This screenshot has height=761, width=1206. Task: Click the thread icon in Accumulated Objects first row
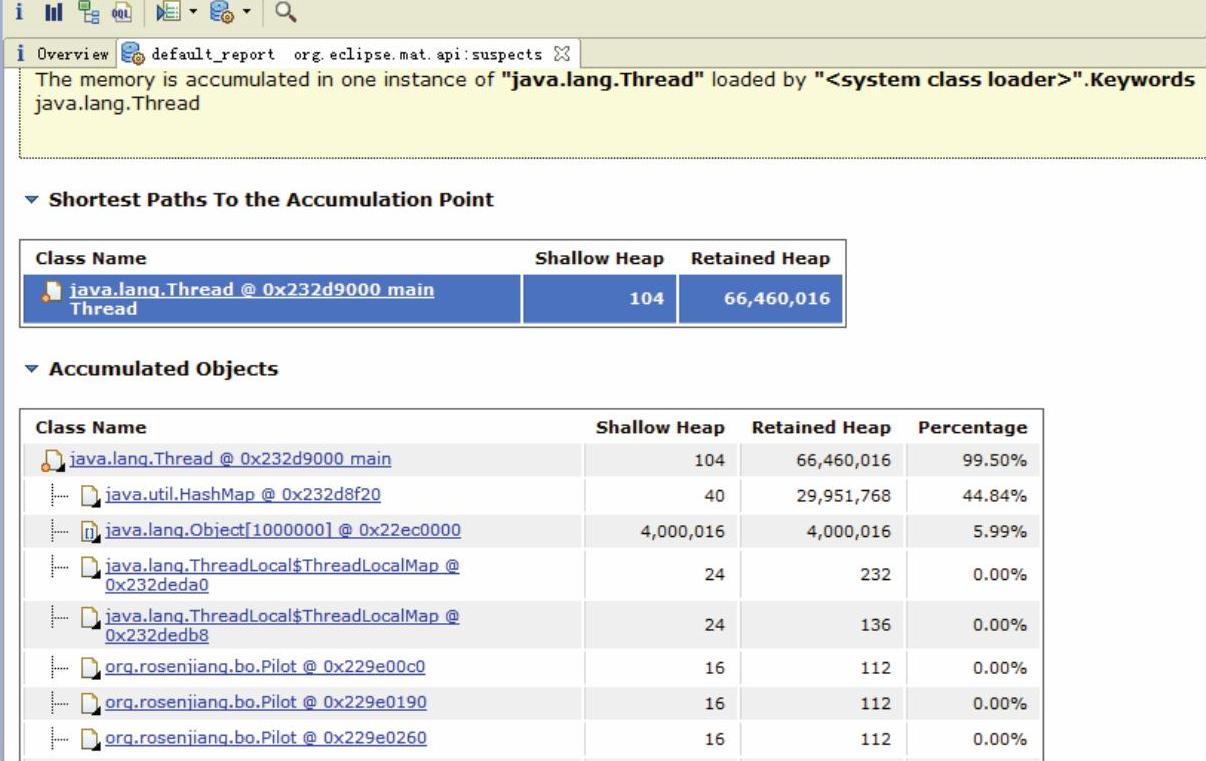click(52, 461)
